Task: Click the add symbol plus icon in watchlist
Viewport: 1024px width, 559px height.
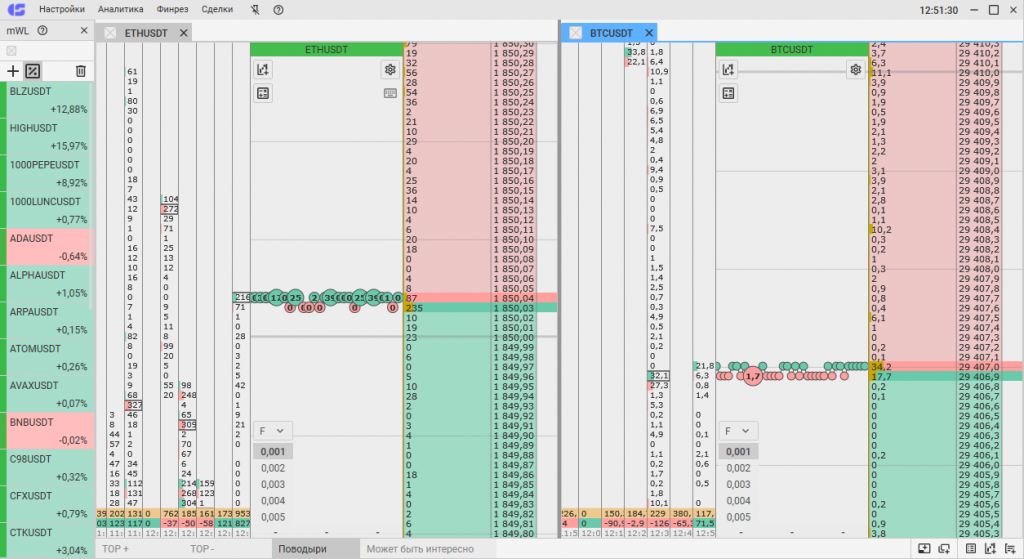Action: (x=12, y=71)
